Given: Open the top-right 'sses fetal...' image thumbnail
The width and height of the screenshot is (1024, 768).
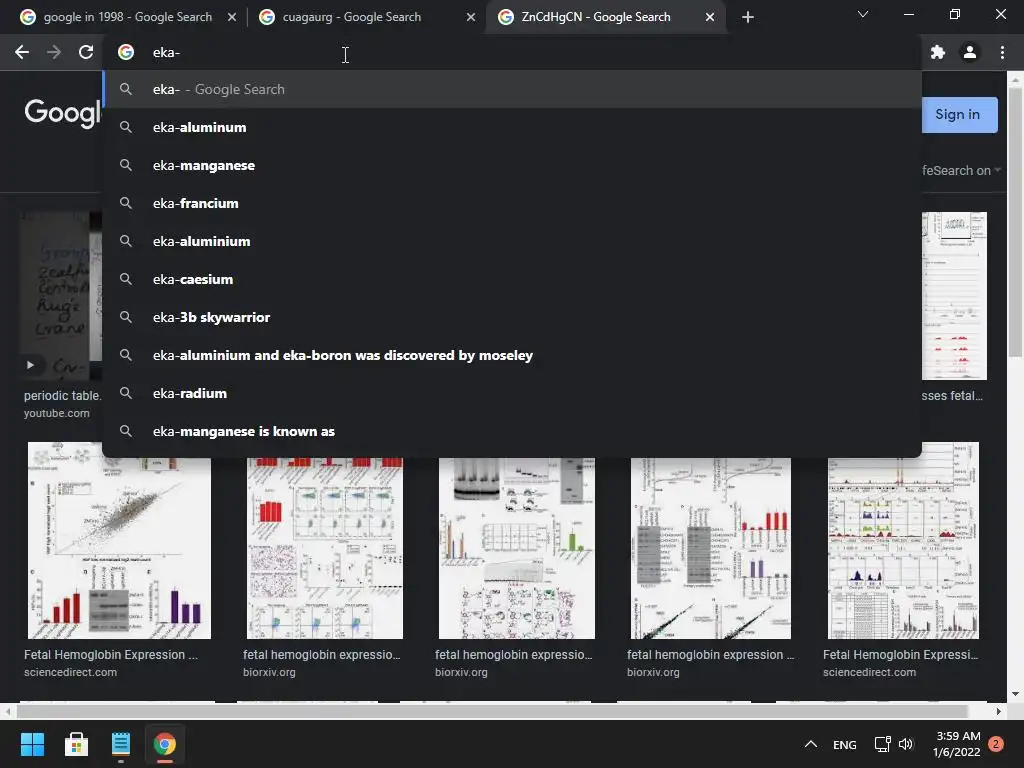Looking at the screenshot, I should (954, 296).
